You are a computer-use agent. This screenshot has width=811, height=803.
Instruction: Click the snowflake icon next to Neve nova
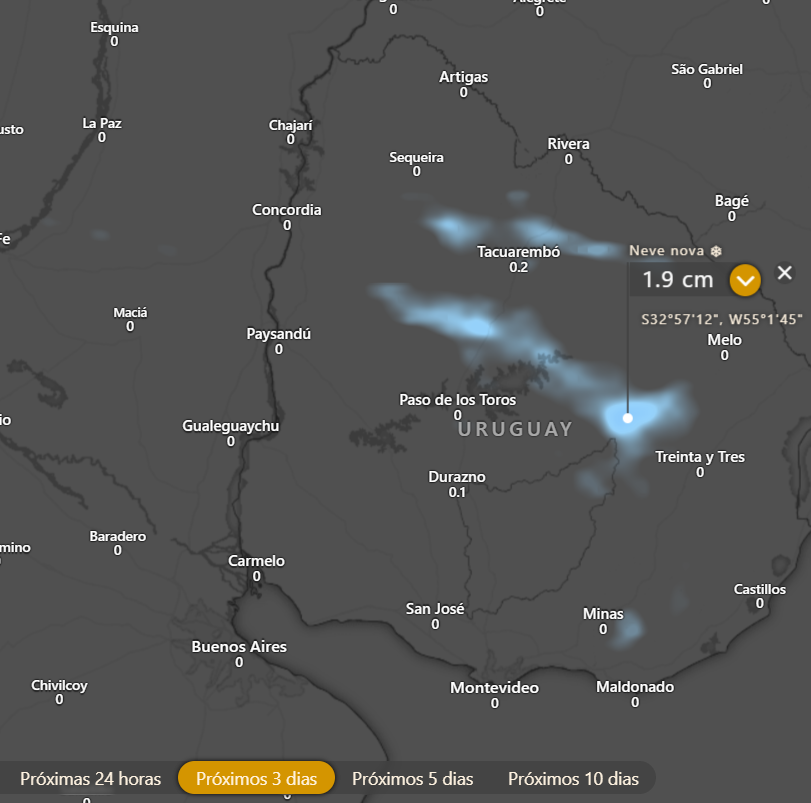716,251
